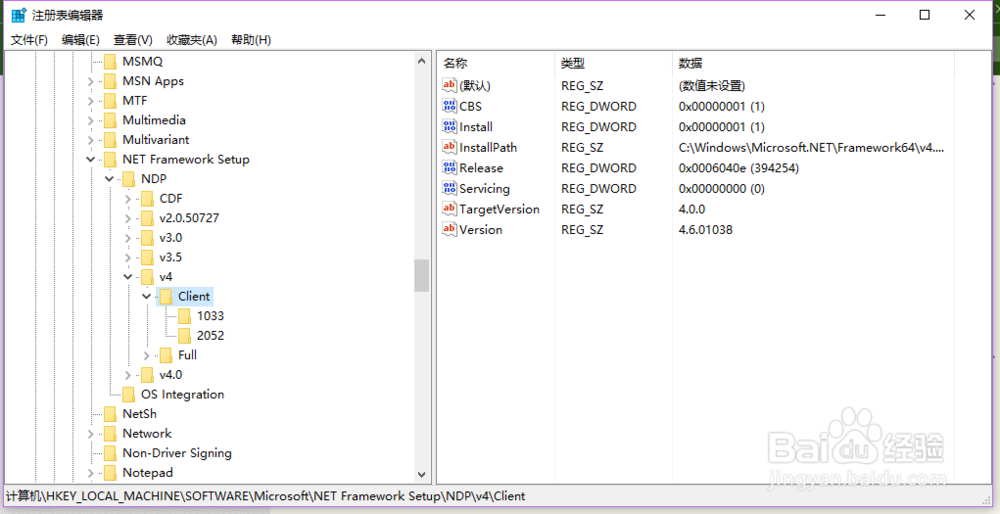Screen dimensions: 1000x514
Task: Click the (数值未设置) data cell
Action: tap(712, 85)
